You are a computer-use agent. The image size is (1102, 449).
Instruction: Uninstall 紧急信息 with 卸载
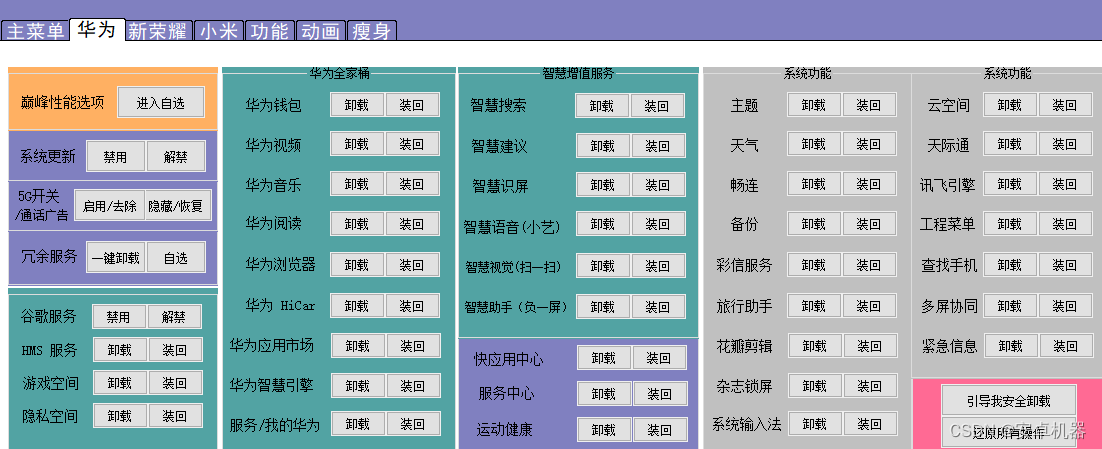[x=1011, y=346]
